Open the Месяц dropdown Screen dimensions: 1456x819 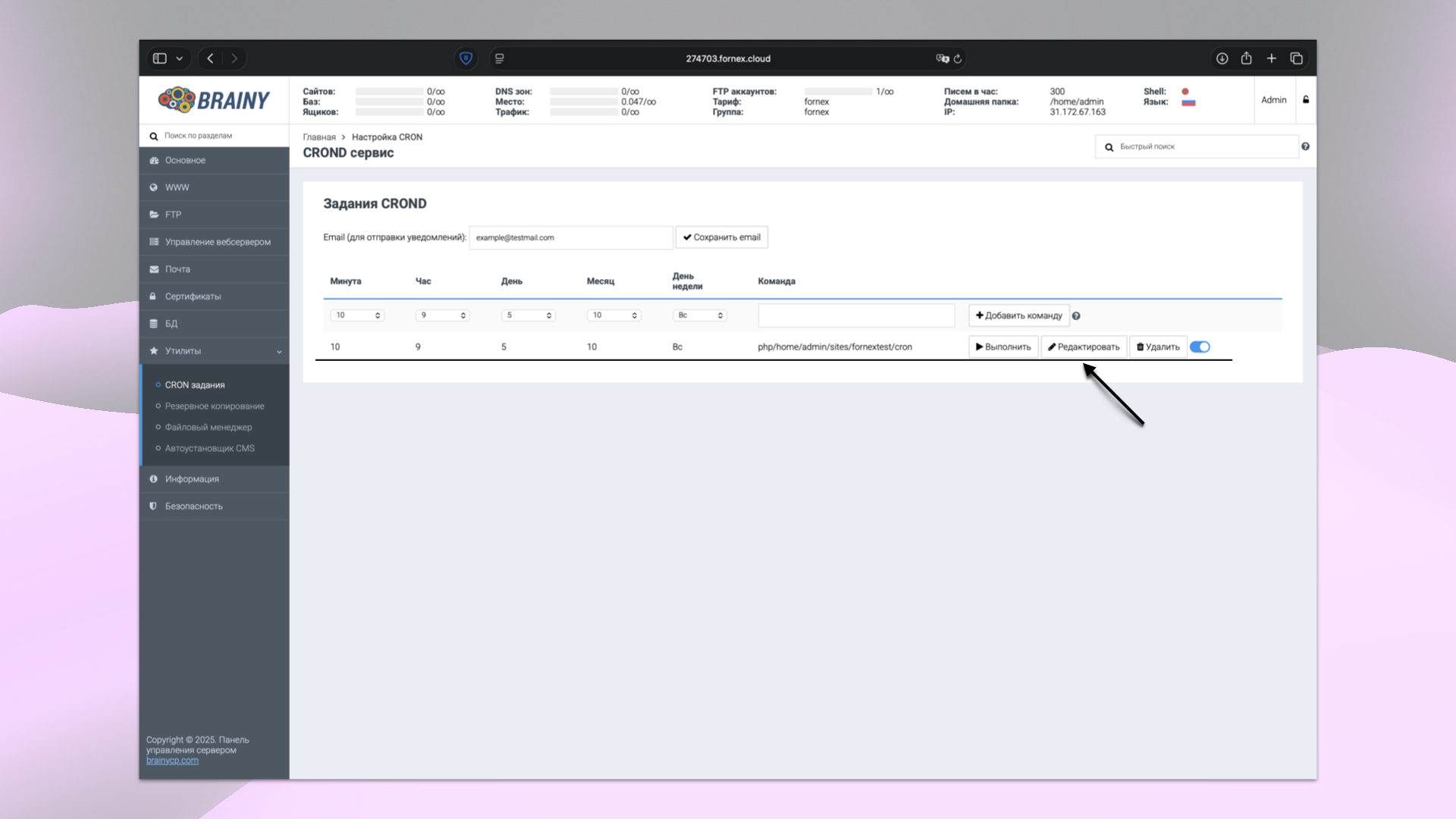pyautogui.click(x=613, y=315)
